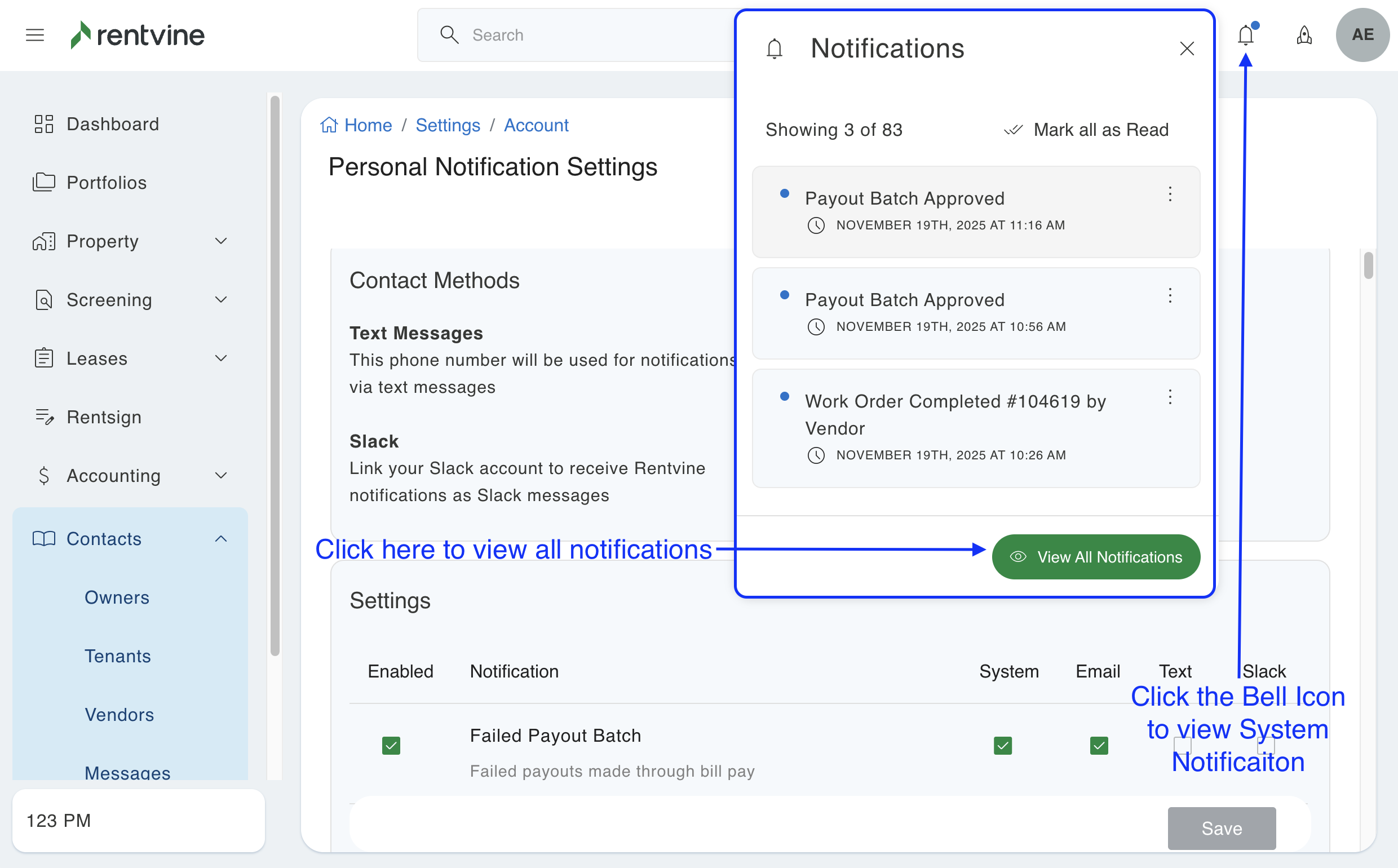Click the rocket icon in header
Viewport: 1398px width, 868px height.
1304,35
